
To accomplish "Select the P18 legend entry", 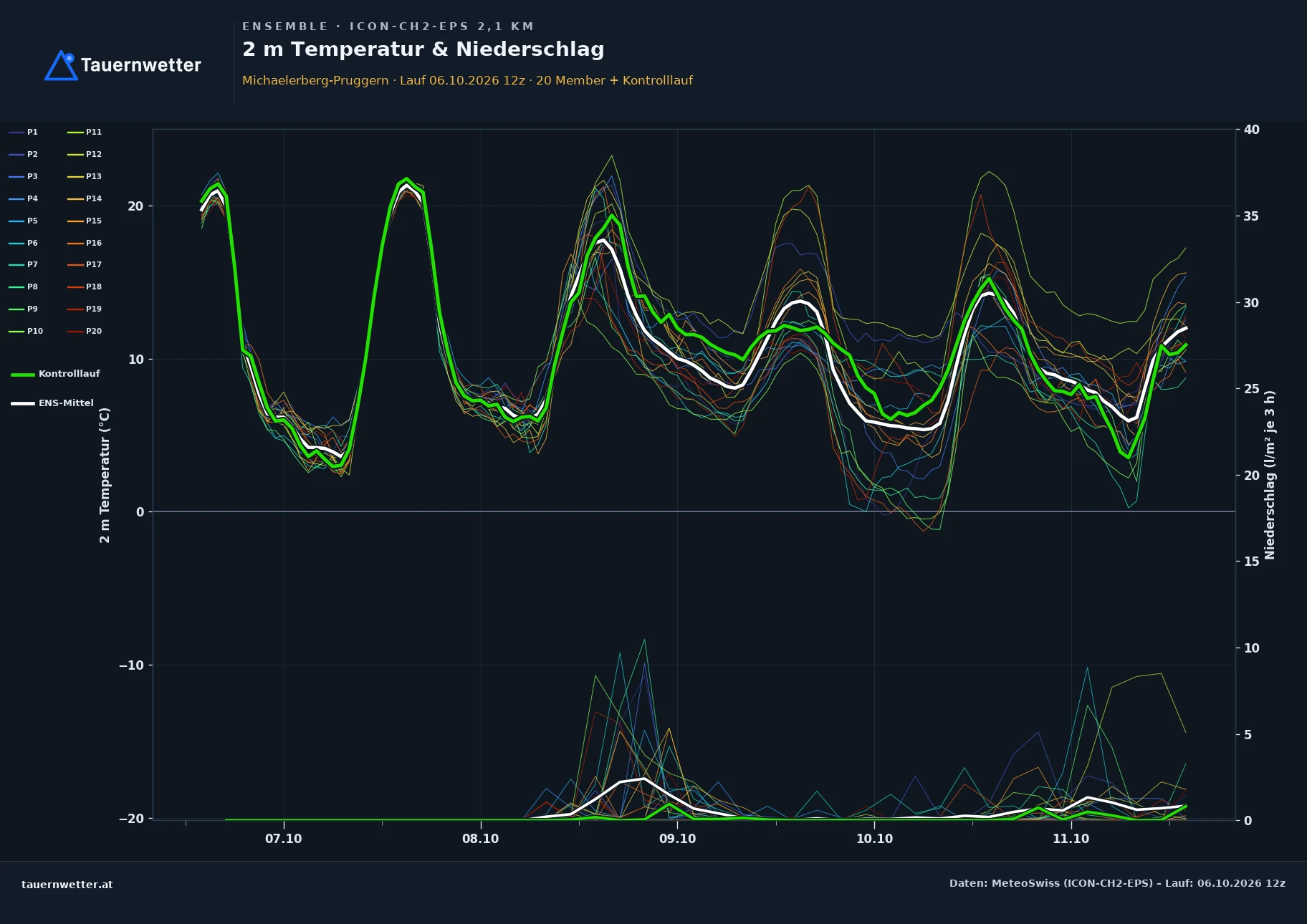I will pyautogui.click(x=85, y=287).
